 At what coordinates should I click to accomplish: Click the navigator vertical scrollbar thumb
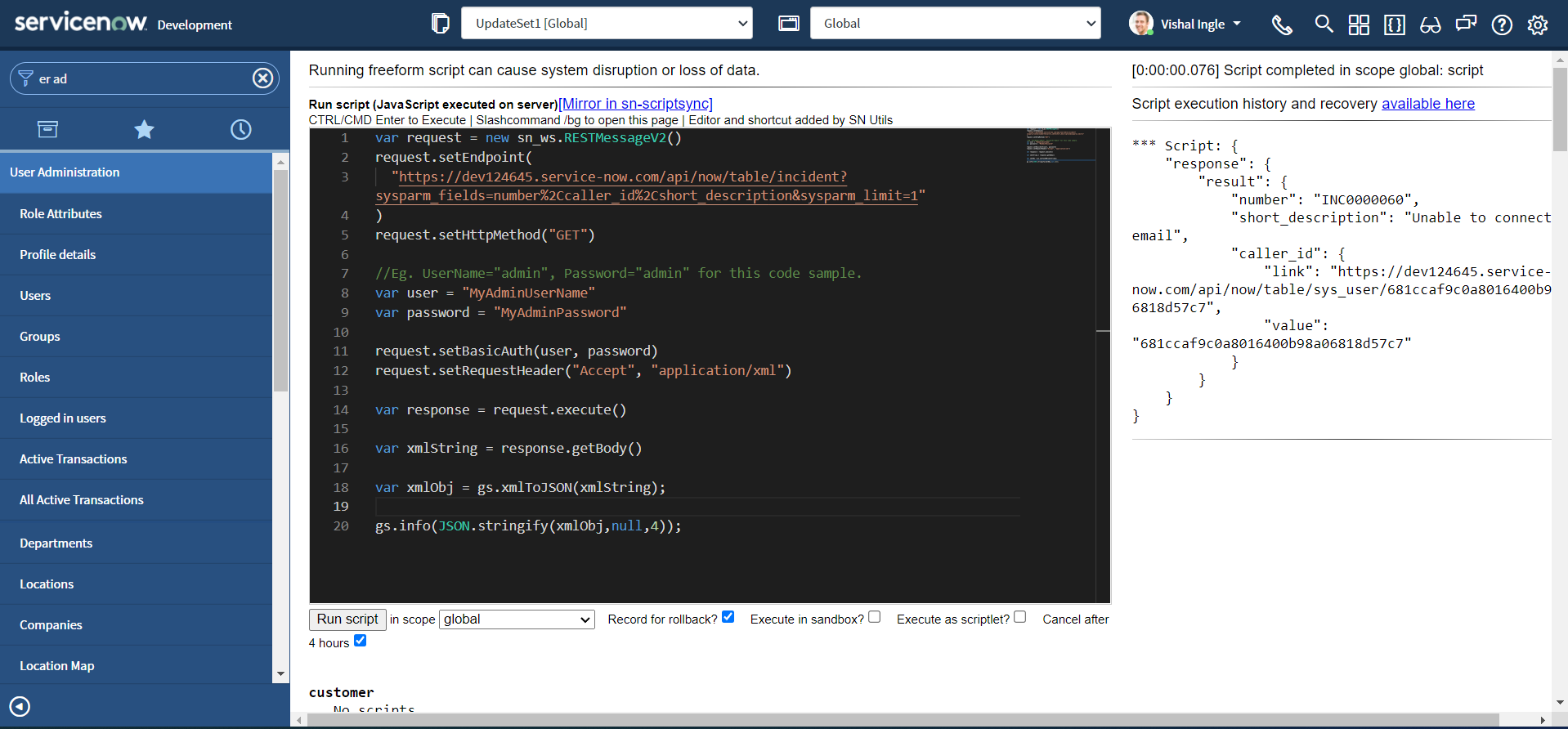pyautogui.click(x=280, y=281)
